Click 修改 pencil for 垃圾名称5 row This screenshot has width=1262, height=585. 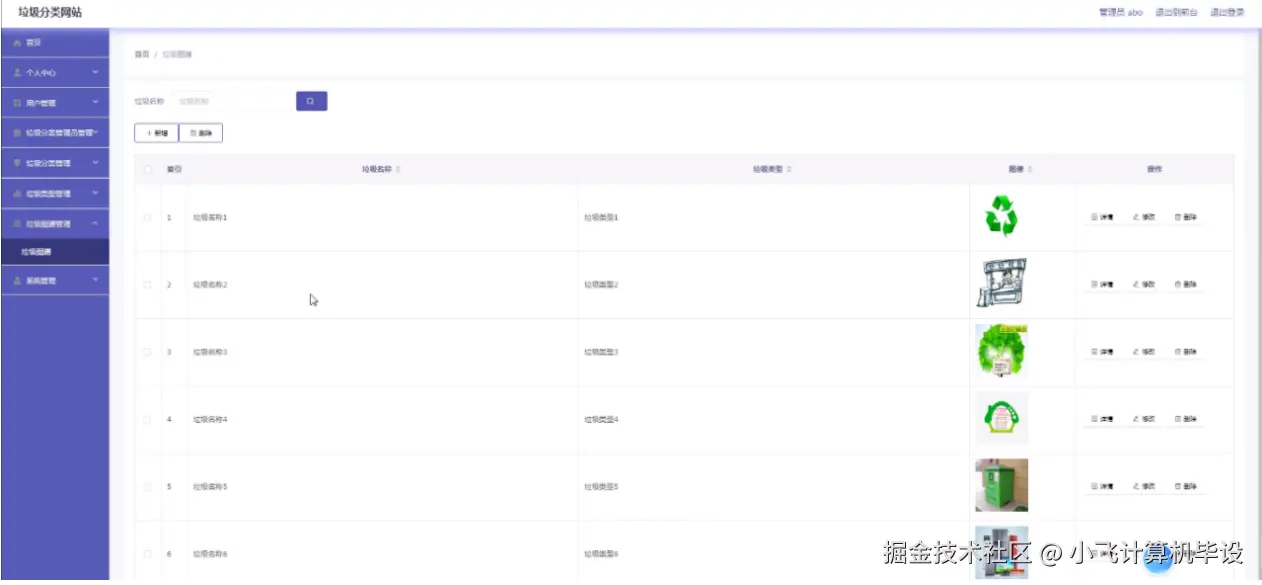(x=1144, y=487)
